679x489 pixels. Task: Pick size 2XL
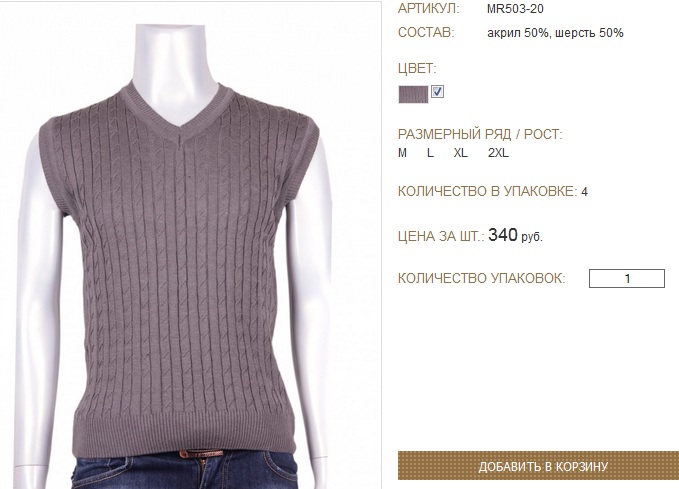(498, 153)
